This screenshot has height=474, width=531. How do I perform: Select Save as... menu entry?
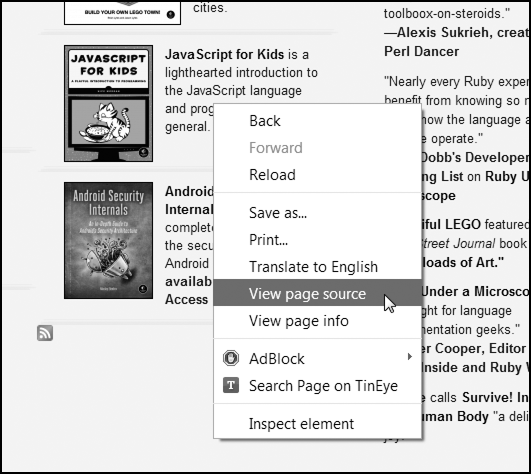pos(318,213)
